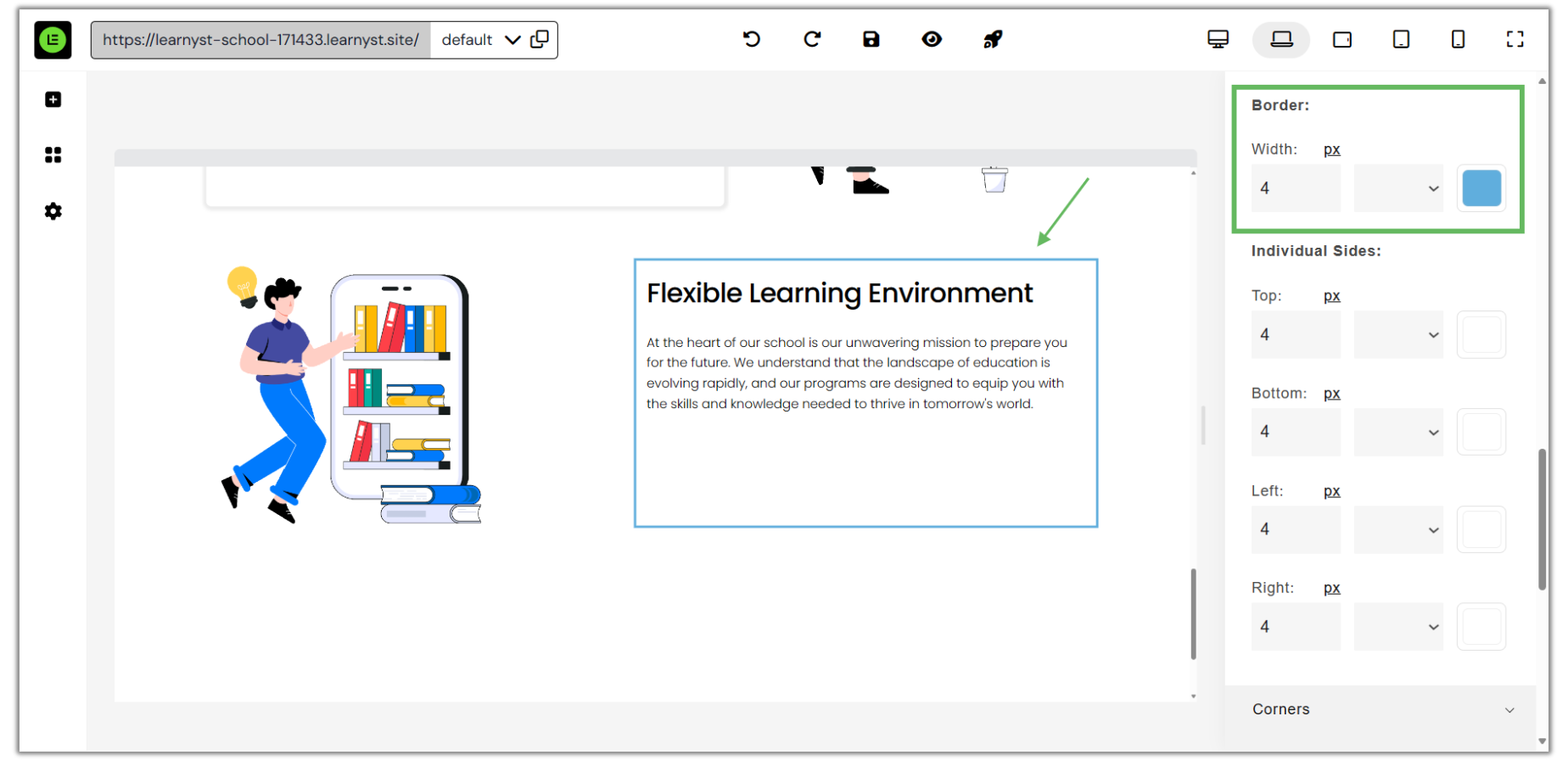Toggle preview with the eye icon
The image size is (1568, 761).
pos(932,39)
